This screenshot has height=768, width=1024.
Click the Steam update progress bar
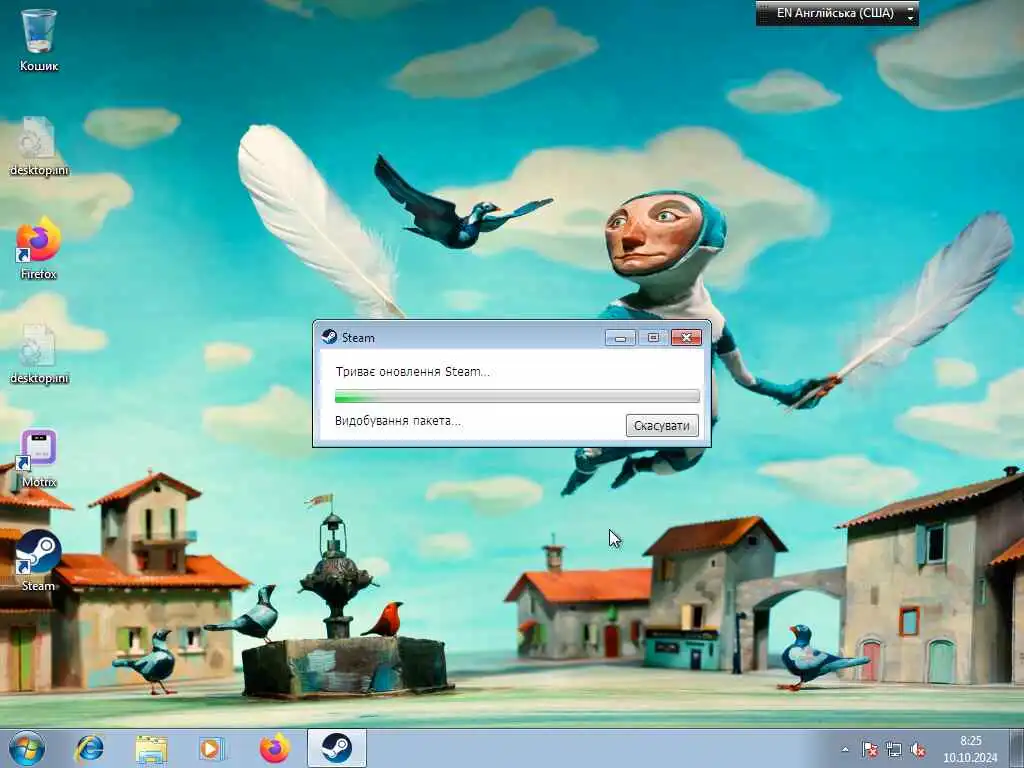[x=517, y=396]
